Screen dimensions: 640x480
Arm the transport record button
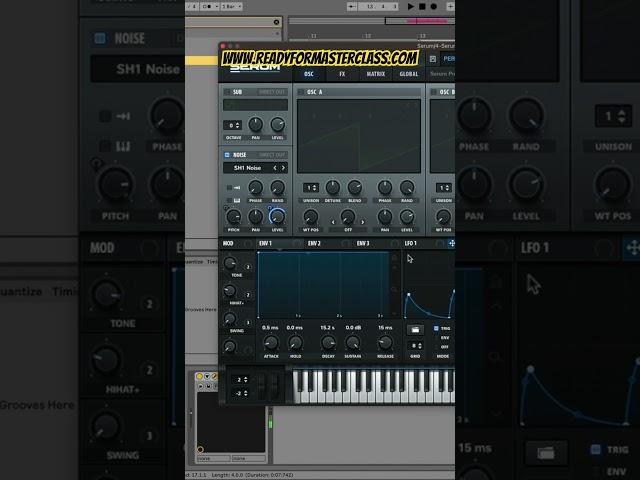tap(433, 7)
